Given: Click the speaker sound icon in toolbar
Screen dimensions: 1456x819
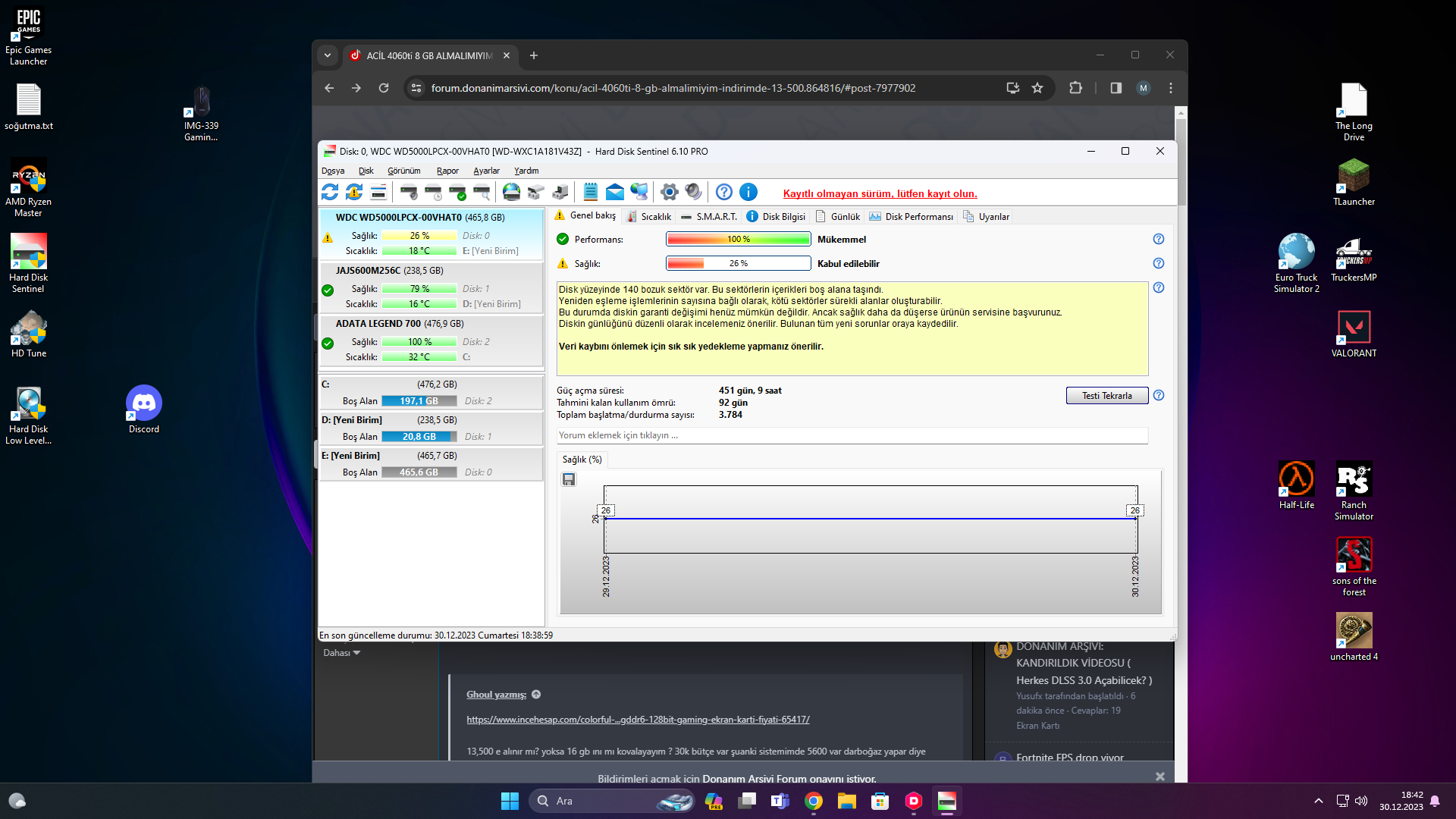Looking at the screenshot, I should click(693, 192).
